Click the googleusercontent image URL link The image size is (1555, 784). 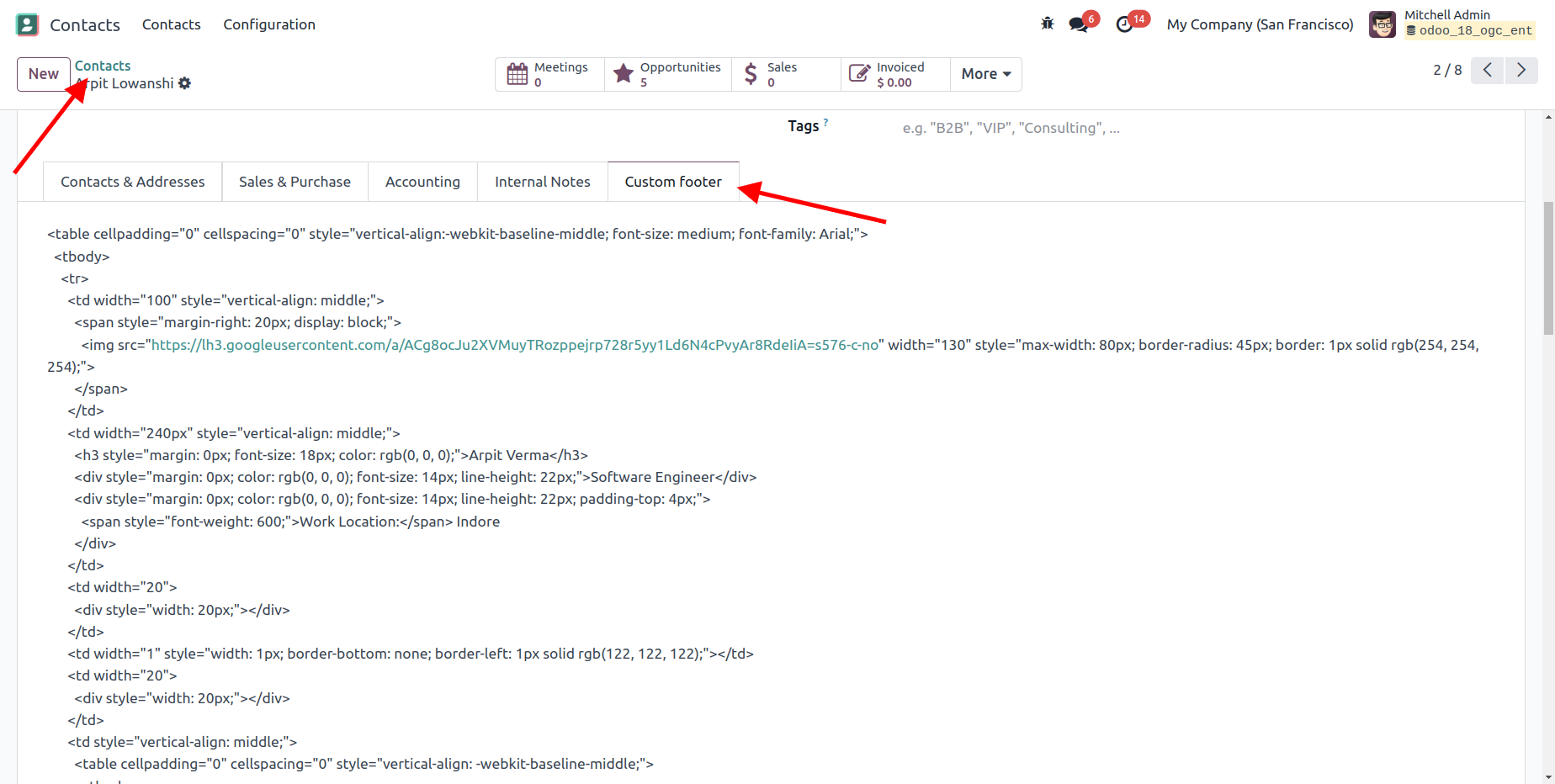[x=515, y=345]
